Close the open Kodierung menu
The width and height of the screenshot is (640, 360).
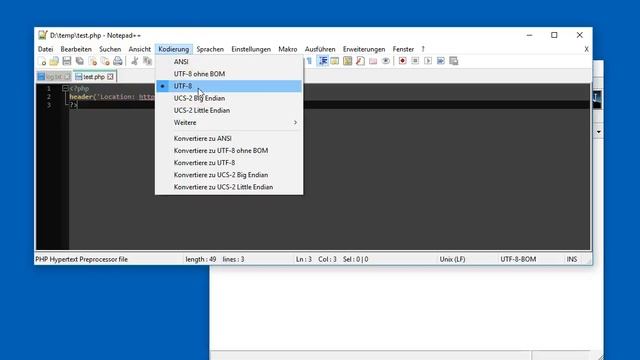pyautogui.click(x=173, y=49)
